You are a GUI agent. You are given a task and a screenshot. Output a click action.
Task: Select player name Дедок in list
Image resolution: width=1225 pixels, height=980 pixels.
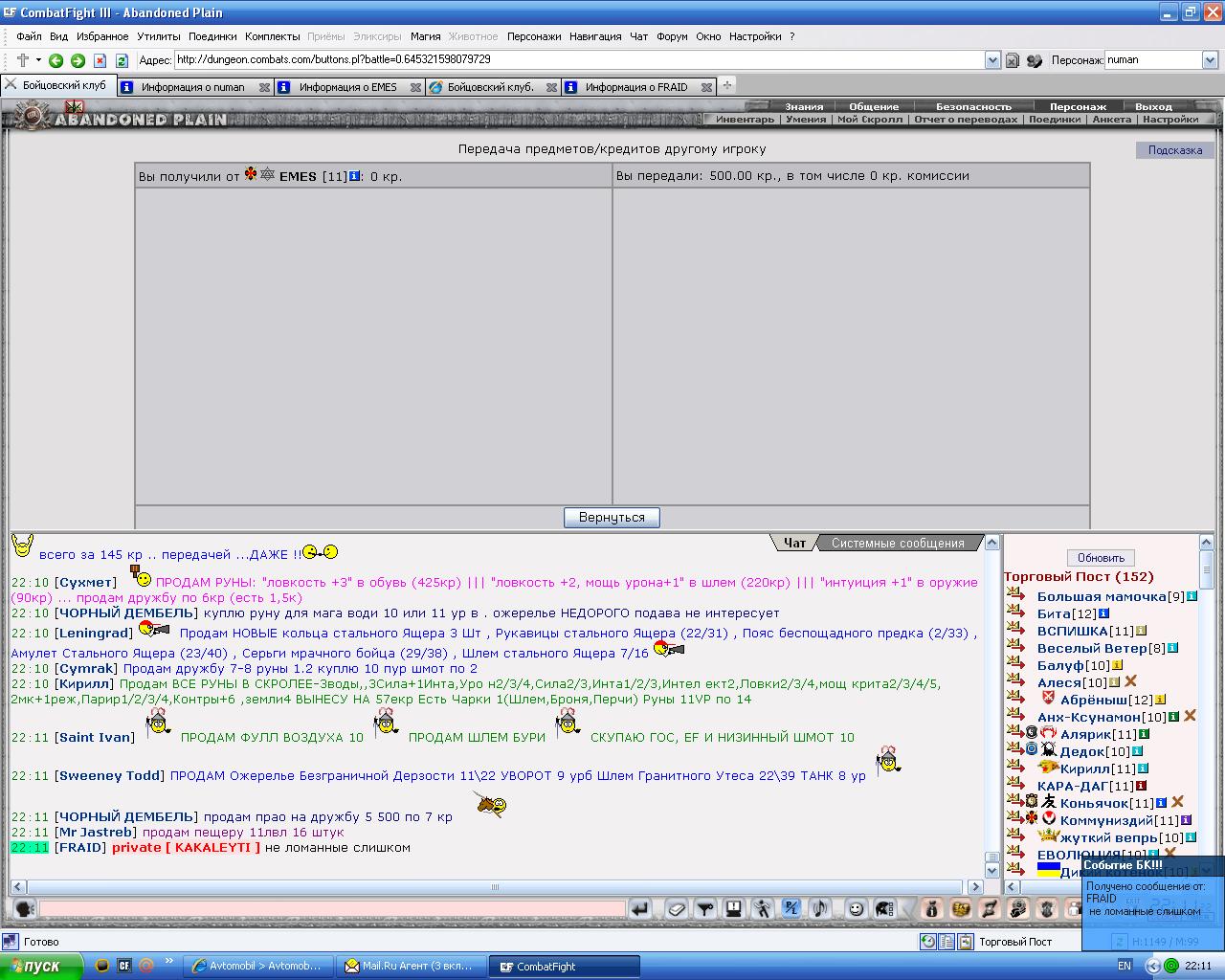pos(1081,751)
